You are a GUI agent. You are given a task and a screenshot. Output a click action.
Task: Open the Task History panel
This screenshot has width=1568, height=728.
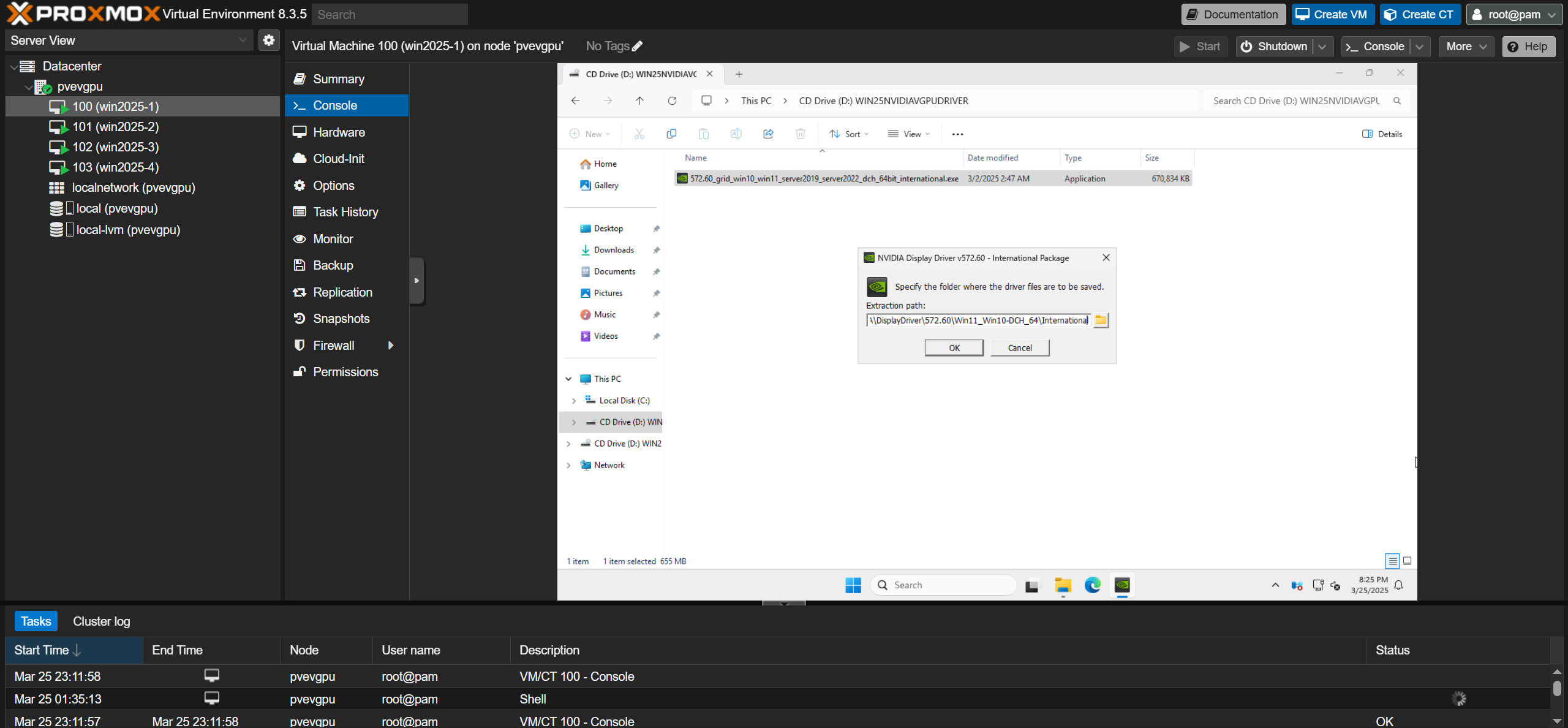point(347,212)
